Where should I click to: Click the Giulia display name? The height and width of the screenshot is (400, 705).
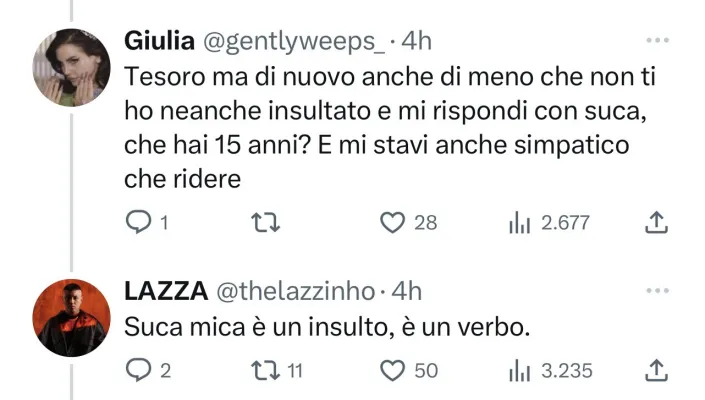pyautogui.click(x=159, y=41)
